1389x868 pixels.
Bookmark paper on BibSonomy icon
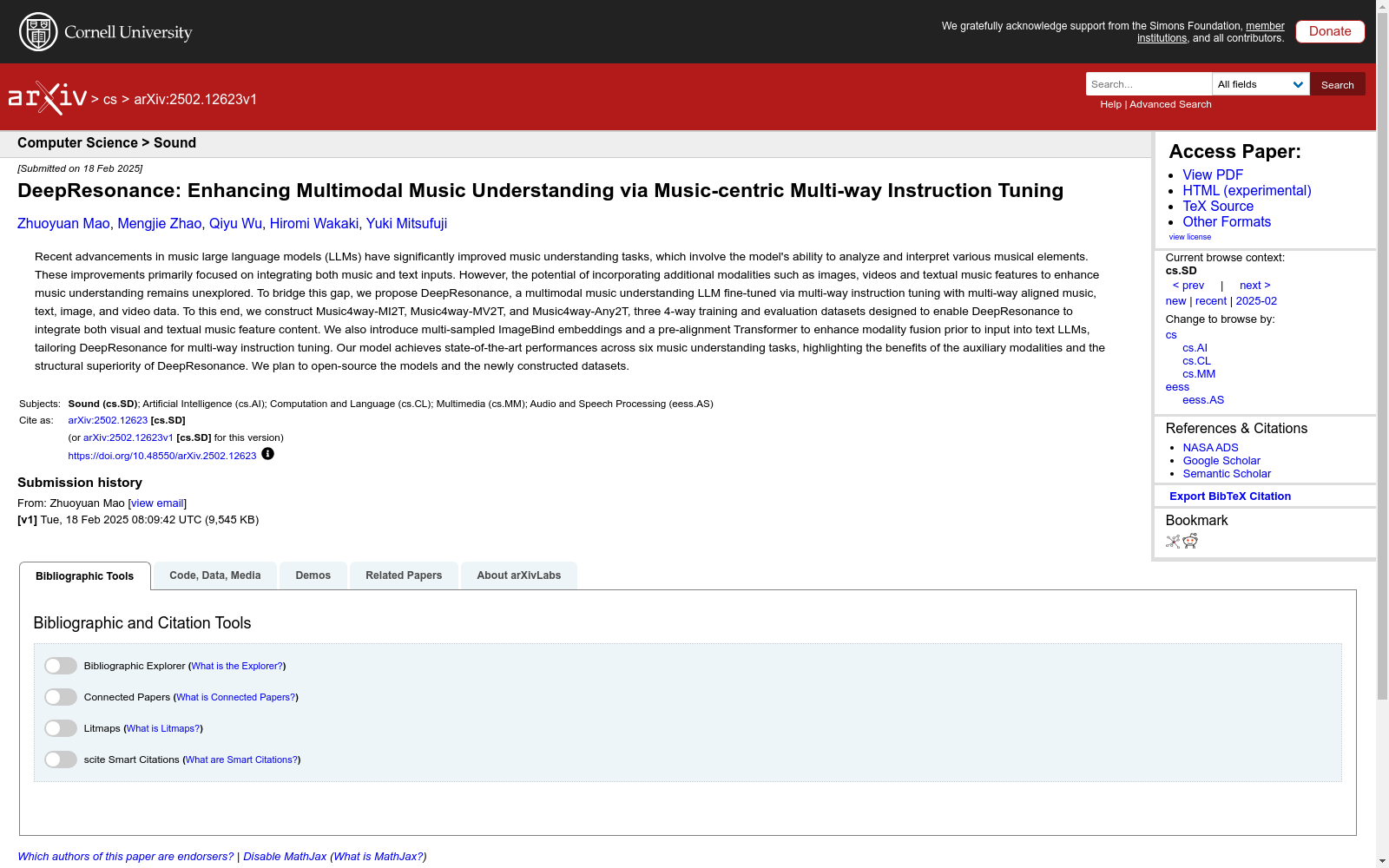point(1173,542)
